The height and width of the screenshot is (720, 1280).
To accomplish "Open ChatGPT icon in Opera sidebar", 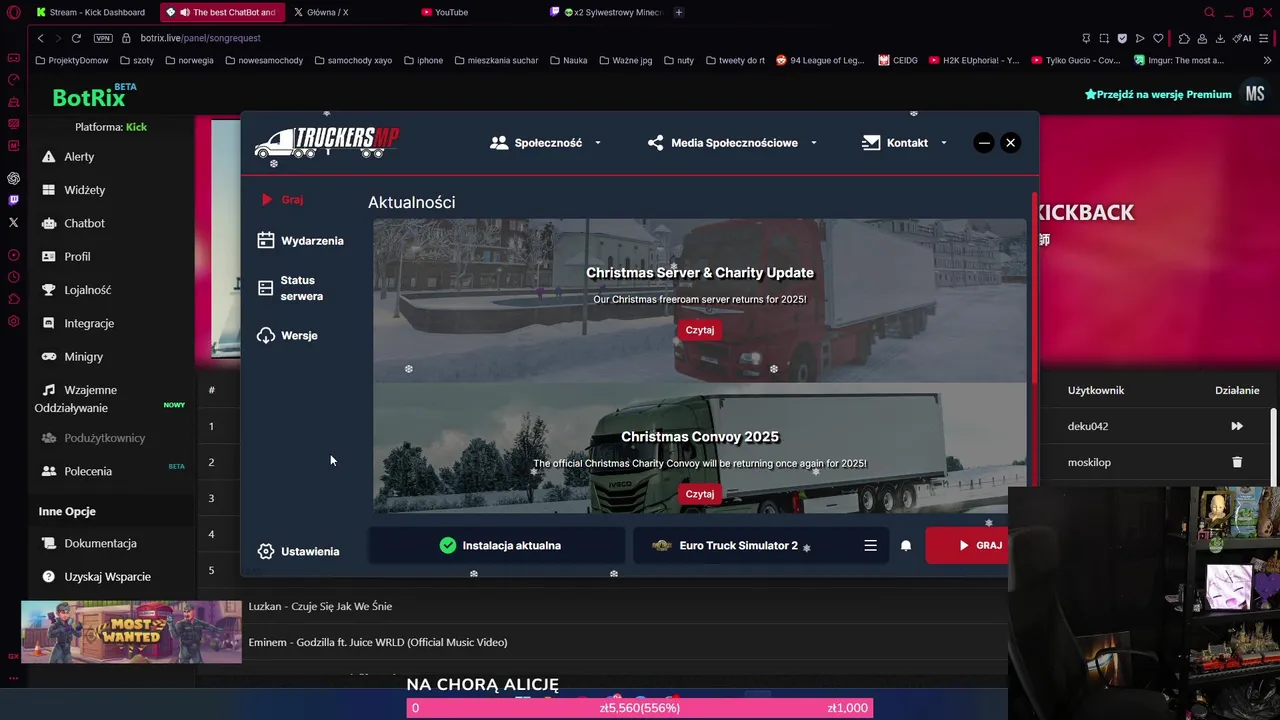I will pyautogui.click(x=13, y=178).
